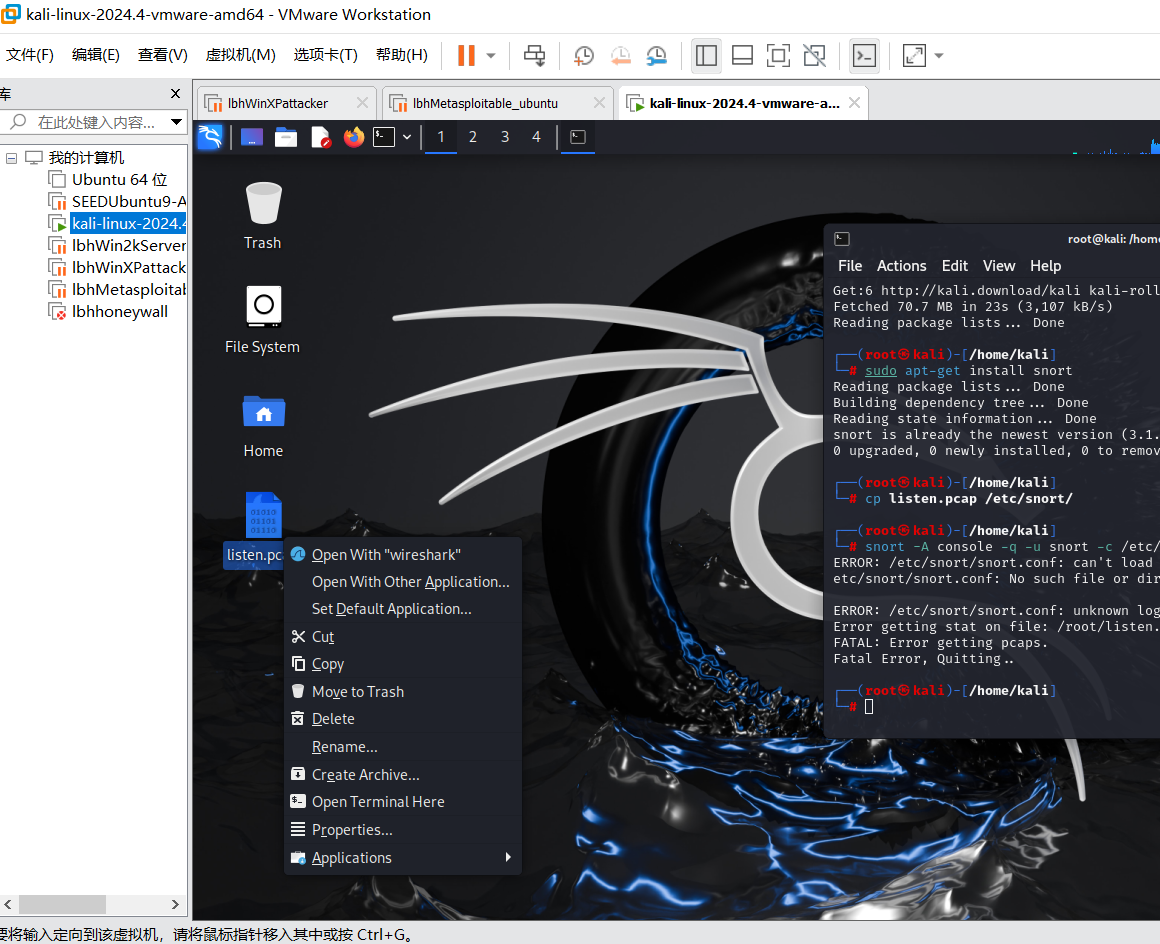Open the 虚拟机(M) menu
This screenshot has width=1160, height=944.
click(240, 55)
